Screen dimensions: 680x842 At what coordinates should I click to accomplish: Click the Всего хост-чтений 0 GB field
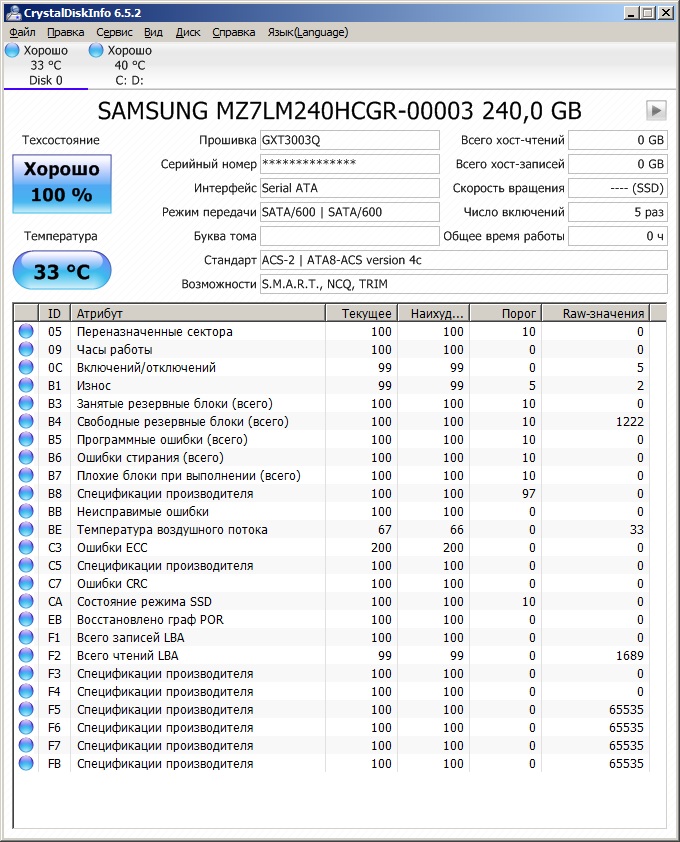point(618,140)
